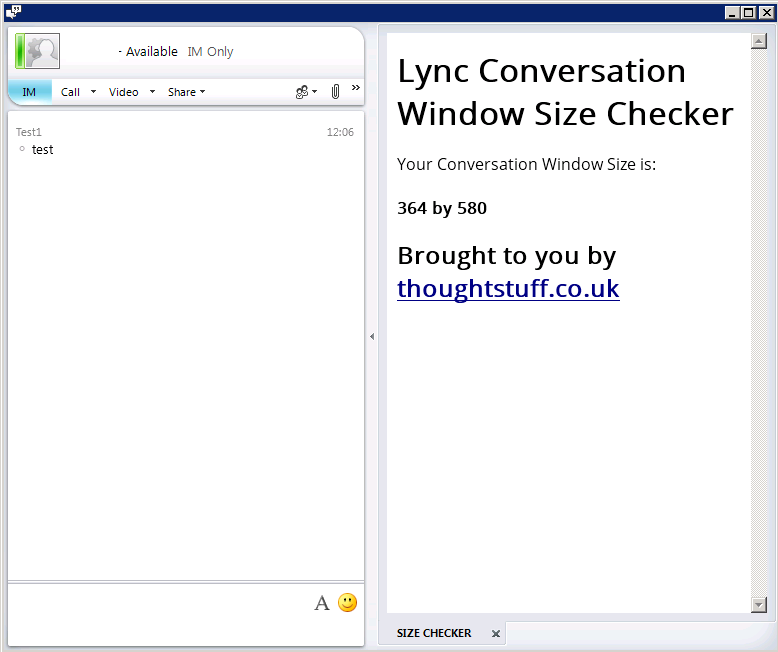Open the Share dropdown menu
The image size is (778, 652).
click(x=187, y=92)
